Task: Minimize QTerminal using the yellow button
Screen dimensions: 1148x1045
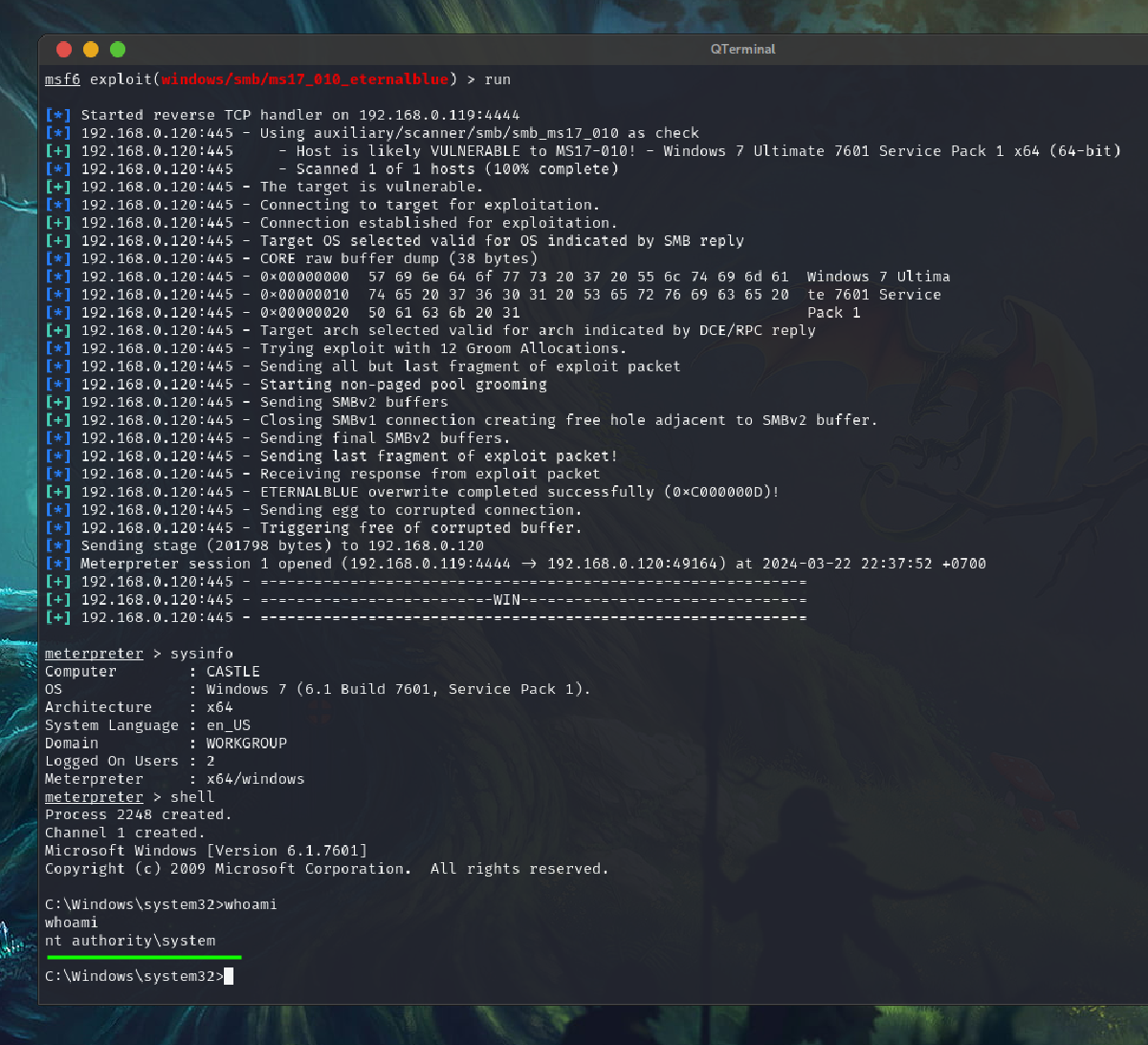Action: [91, 50]
